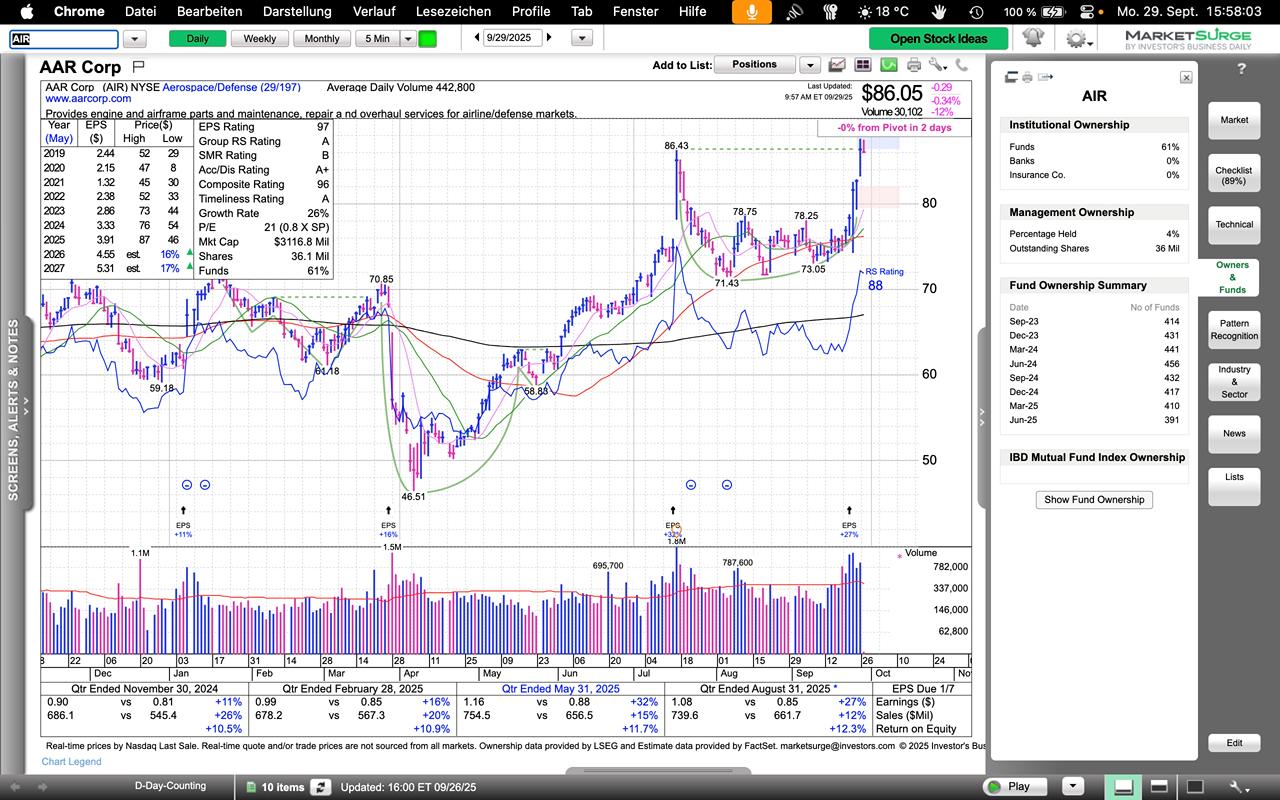The height and width of the screenshot is (800, 1280).
Task: Open the www.aarcorp.com link
Action: click(88, 99)
